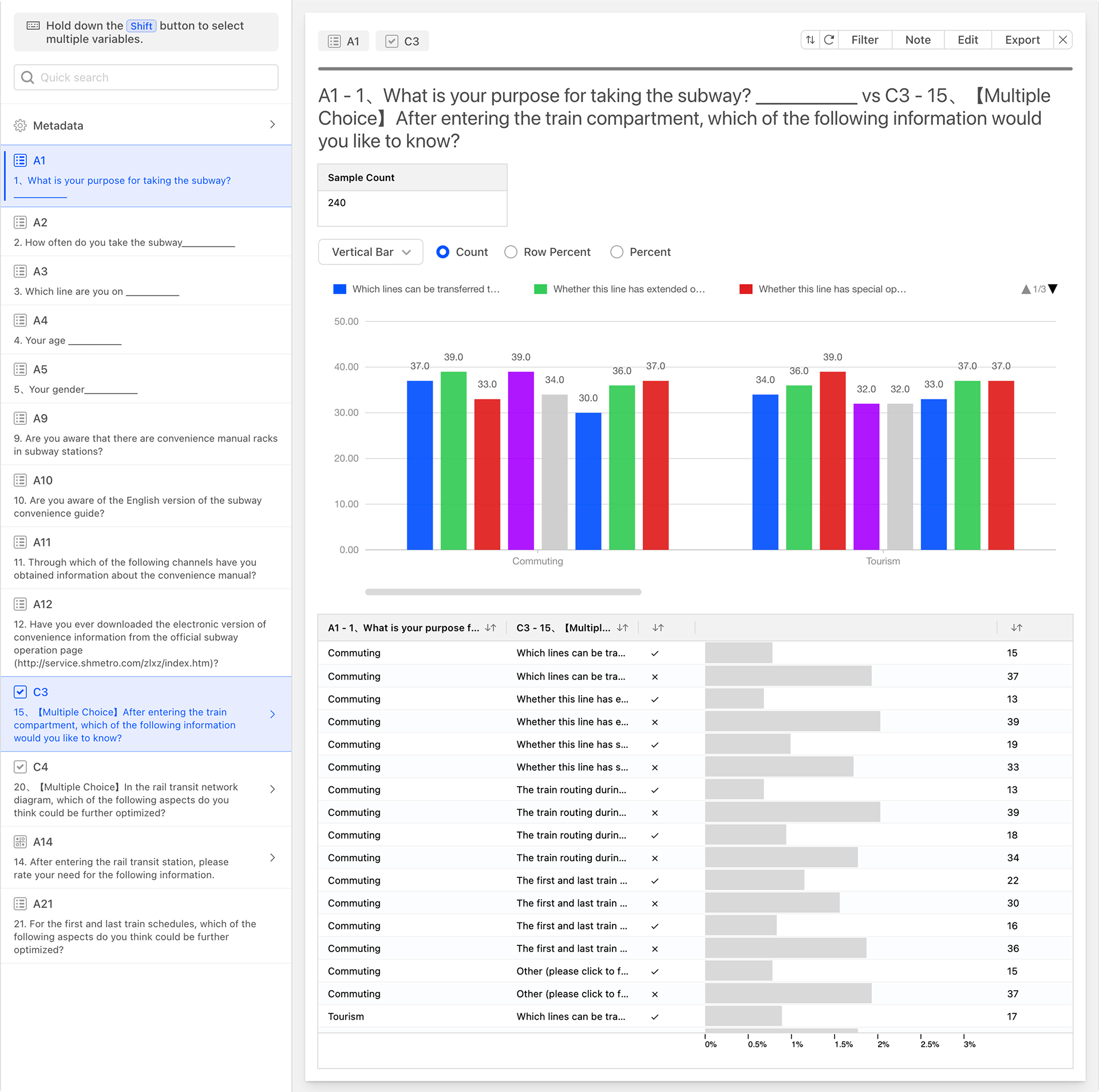Open the Vertical Bar chart type dropdown
Viewport: 1099px width, 1092px height.
[x=371, y=252]
